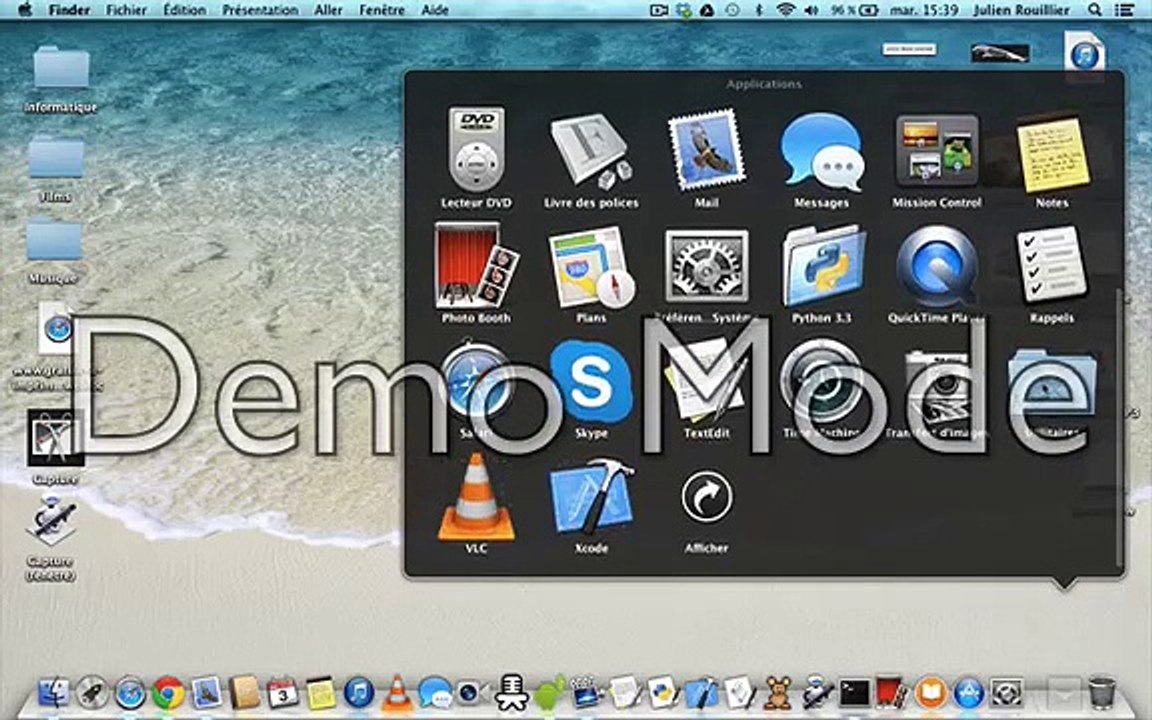The image size is (1152, 720).
Task: Launch Safari from the Applications stack
Action: tap(476, 382)
